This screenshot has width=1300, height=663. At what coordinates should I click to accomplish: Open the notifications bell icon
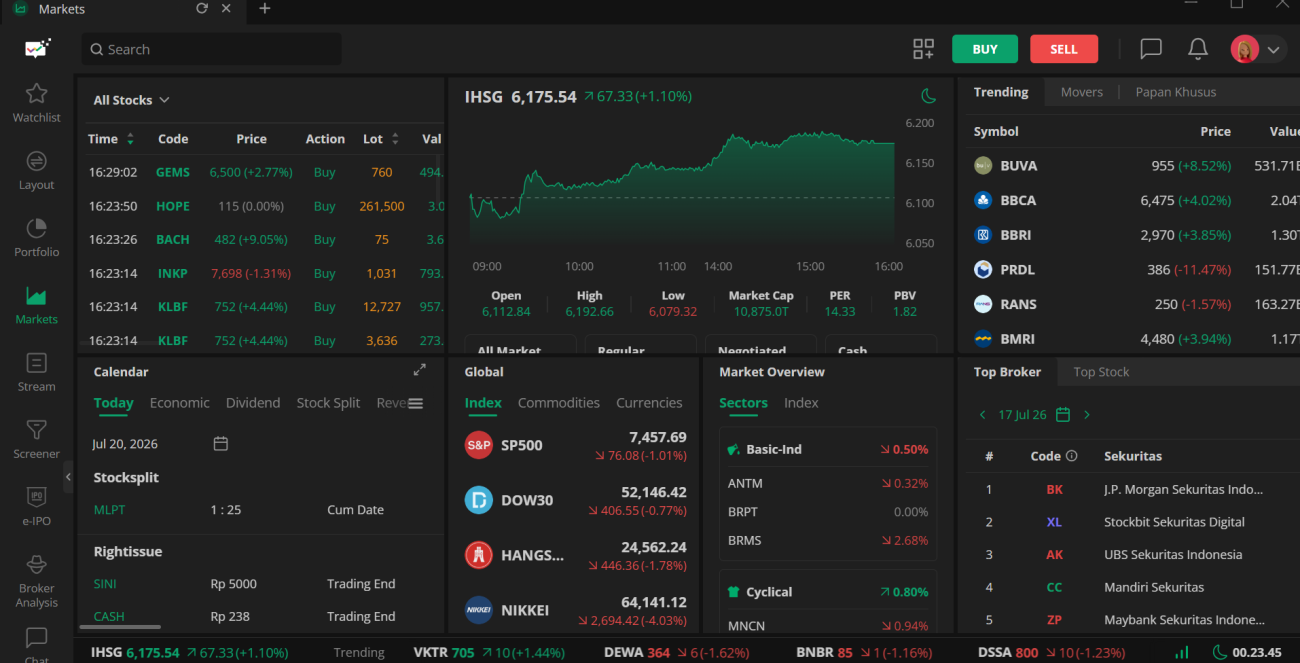1198,49
